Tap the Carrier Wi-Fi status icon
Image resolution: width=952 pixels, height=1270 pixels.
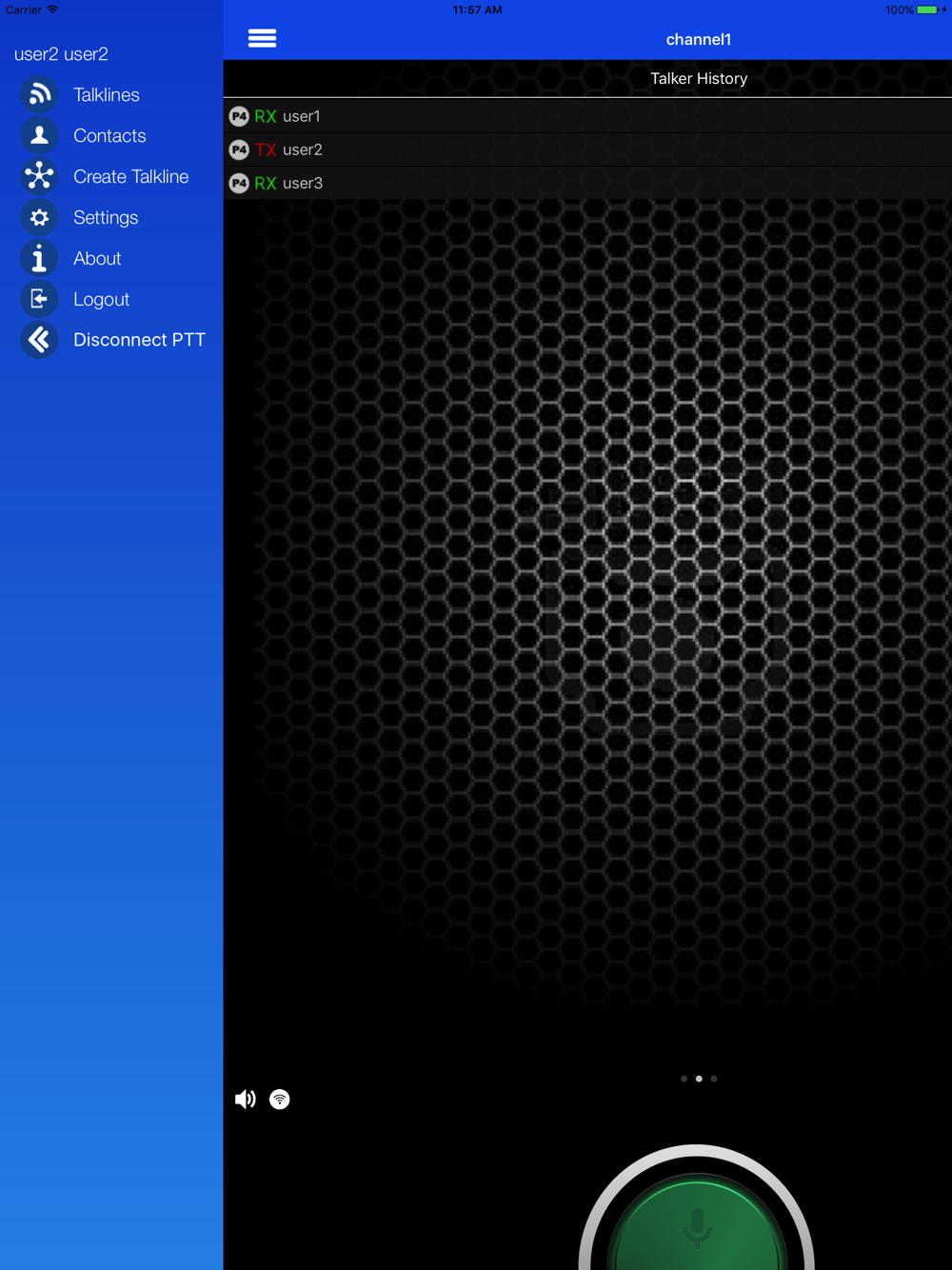point(52,10)
